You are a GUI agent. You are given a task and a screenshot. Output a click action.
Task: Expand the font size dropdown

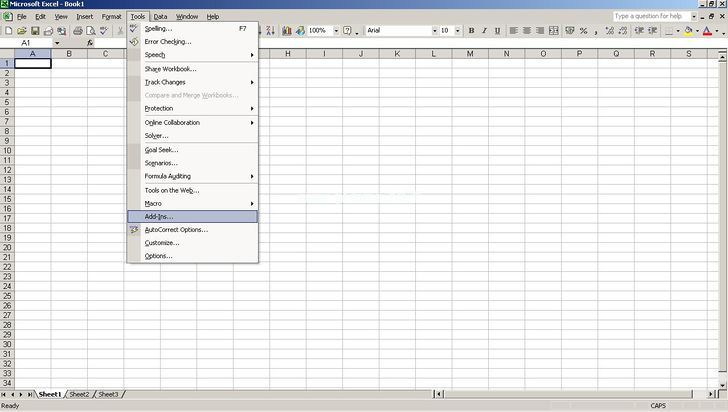click(x=460, y=31)
